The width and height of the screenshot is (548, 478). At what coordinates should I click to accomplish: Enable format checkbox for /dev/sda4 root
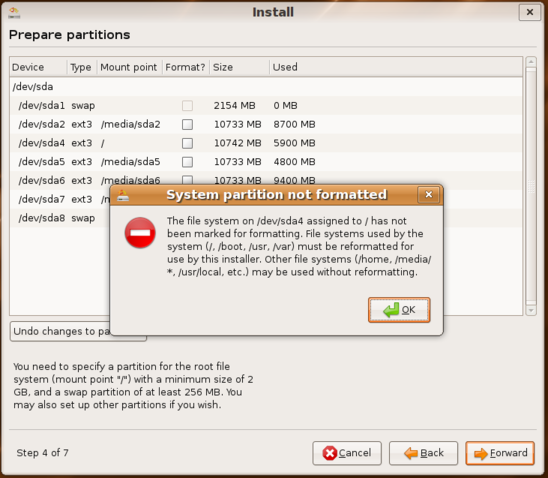tap(187, 143)
